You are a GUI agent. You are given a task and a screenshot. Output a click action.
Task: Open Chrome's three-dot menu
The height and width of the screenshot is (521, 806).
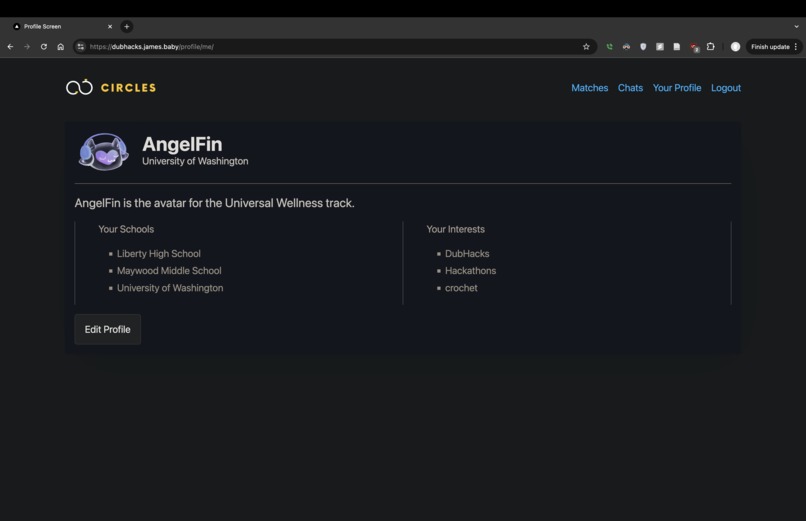click(x=796, y=47)
